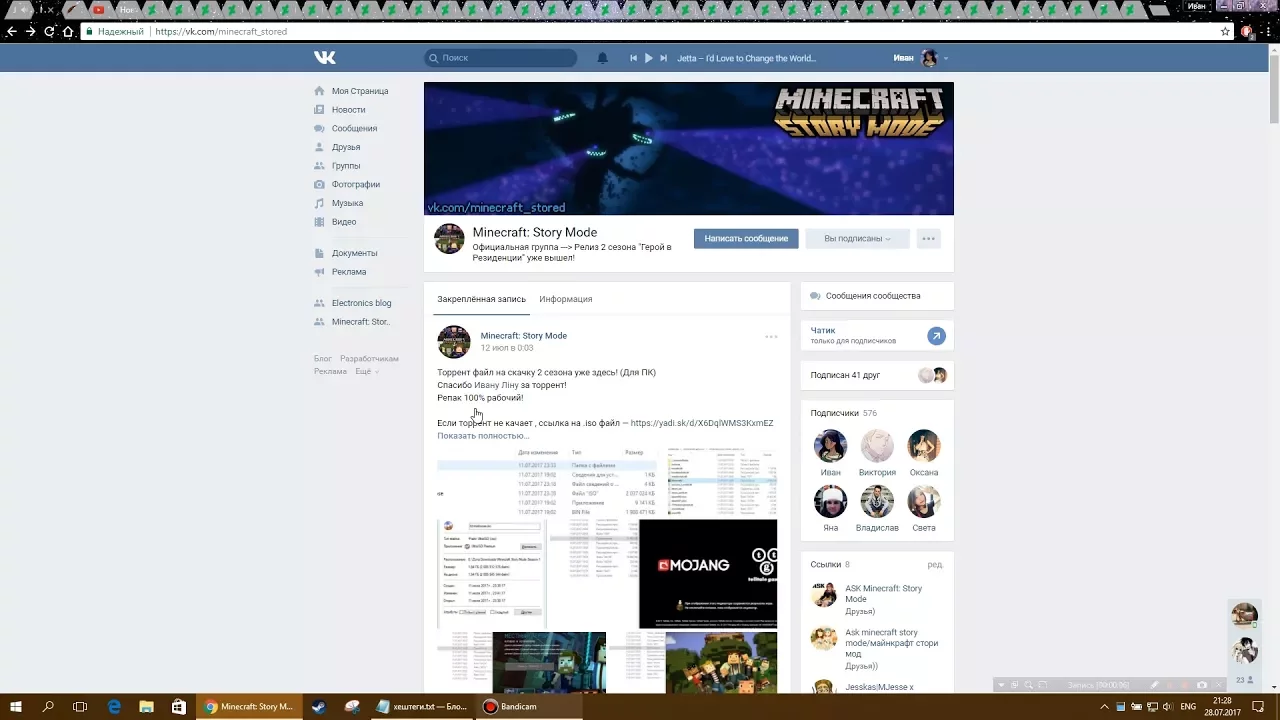
Task: Click the post date 12 июл в 0:03
Action: tap(507, 348)
